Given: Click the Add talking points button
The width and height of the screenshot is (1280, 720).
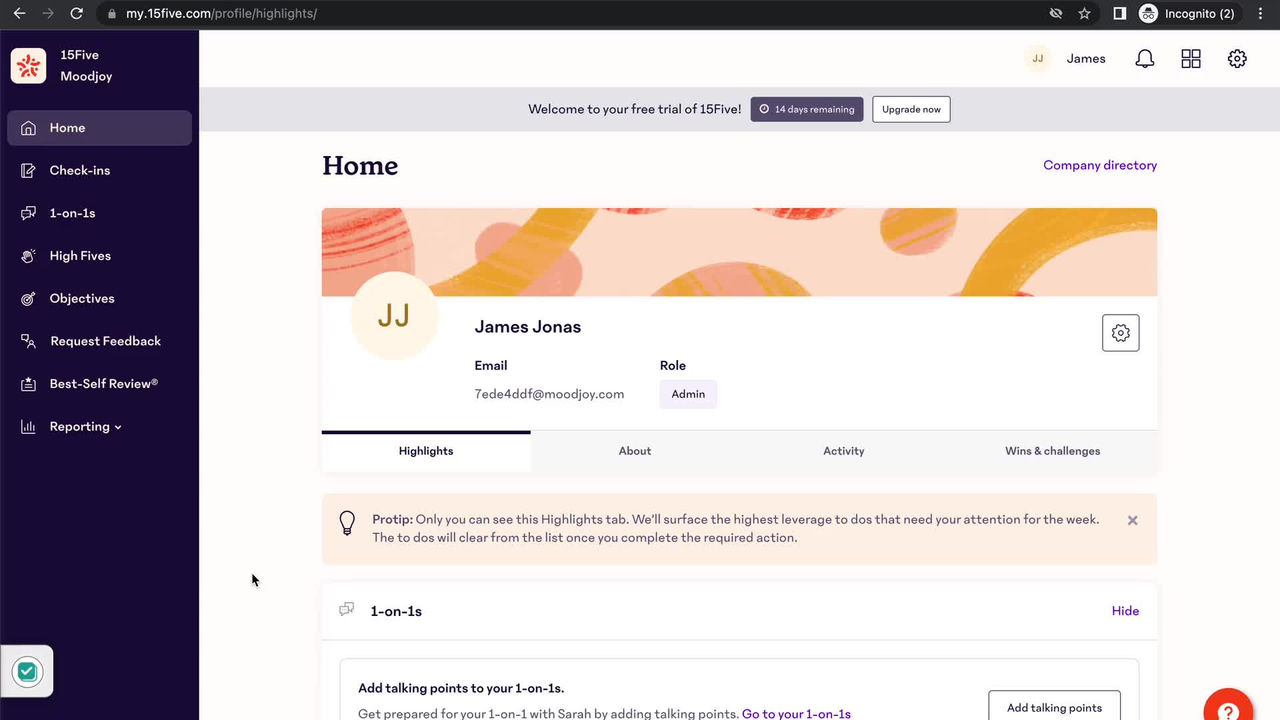Looking at the screenshot, I should [x=1054, y=707].
